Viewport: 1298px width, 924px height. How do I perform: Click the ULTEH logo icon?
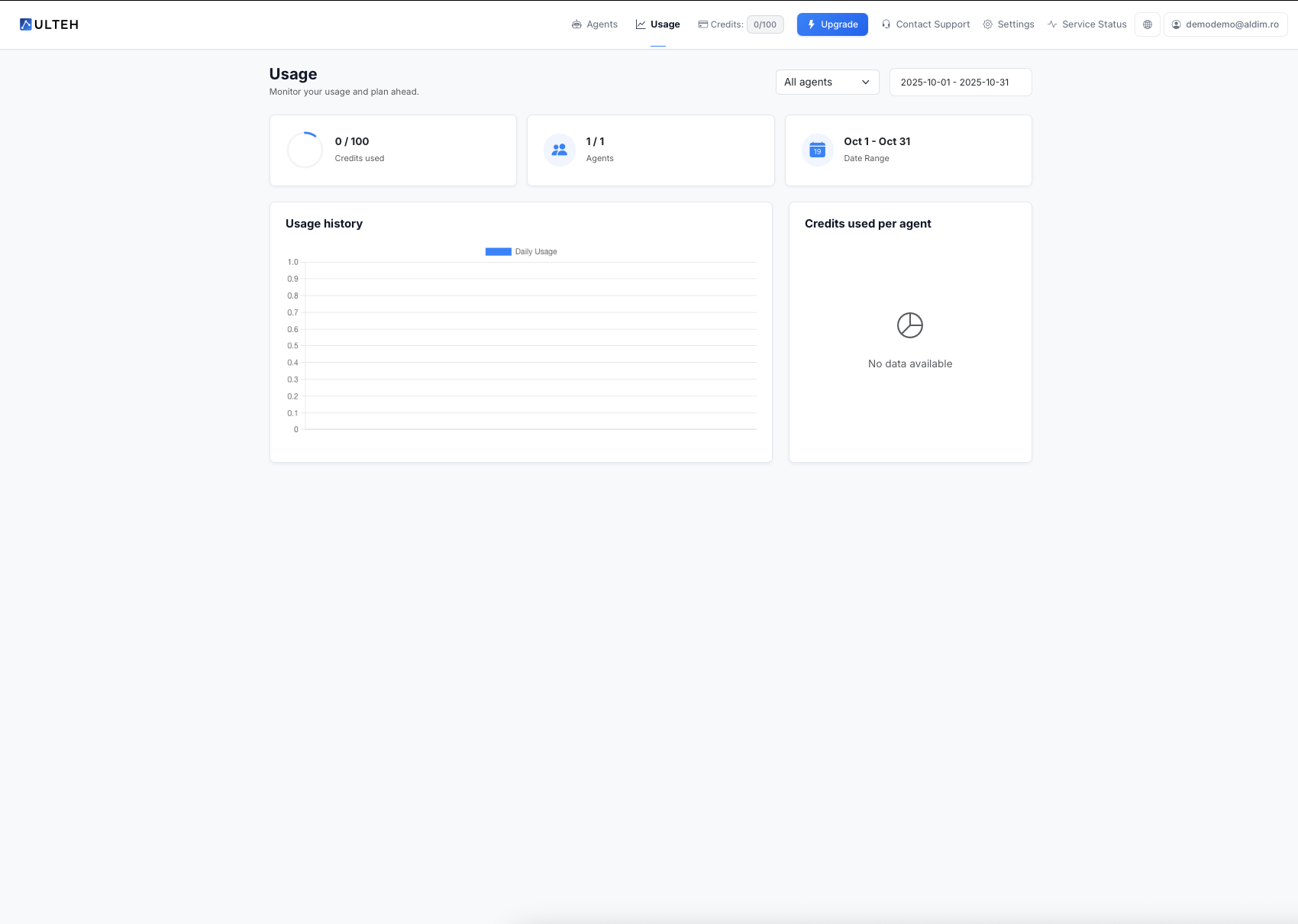tap(24, 24)
